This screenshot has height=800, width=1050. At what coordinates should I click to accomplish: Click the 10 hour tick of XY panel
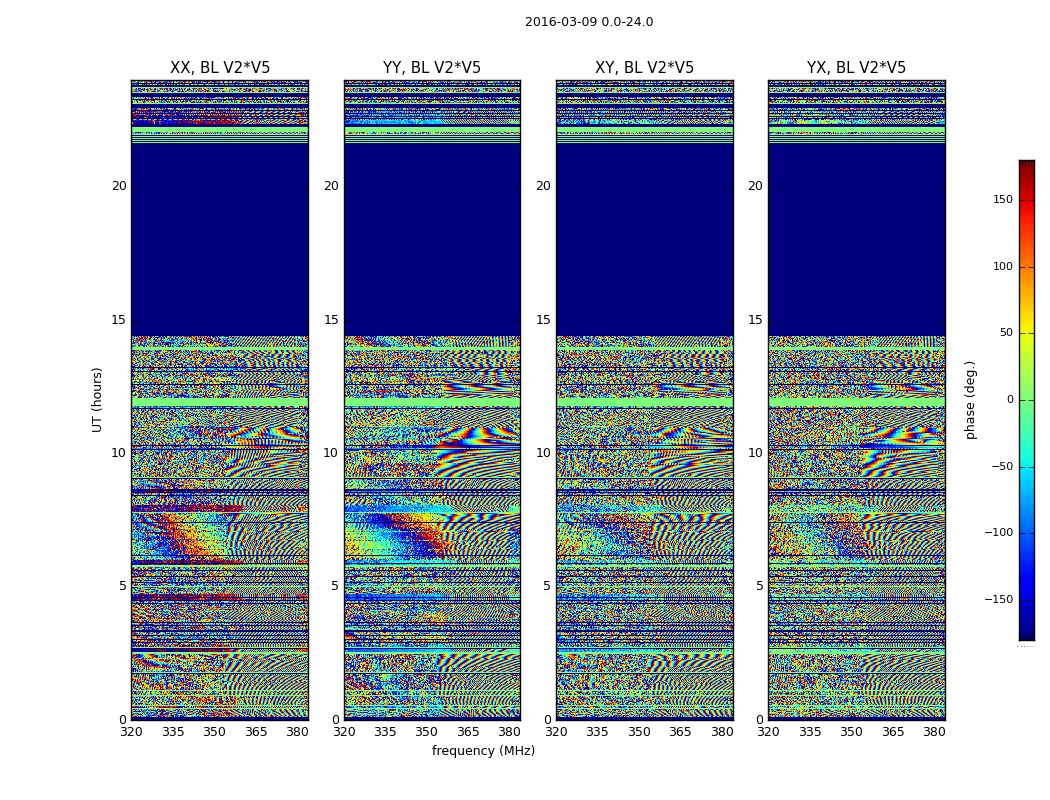[542, 453]
